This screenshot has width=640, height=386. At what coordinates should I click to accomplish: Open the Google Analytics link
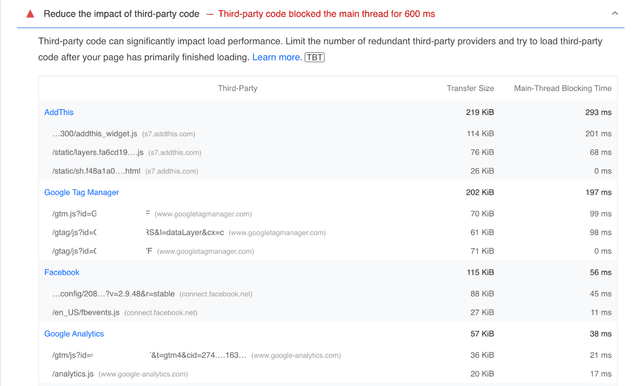pyautogui.click(x=74, y=334)
